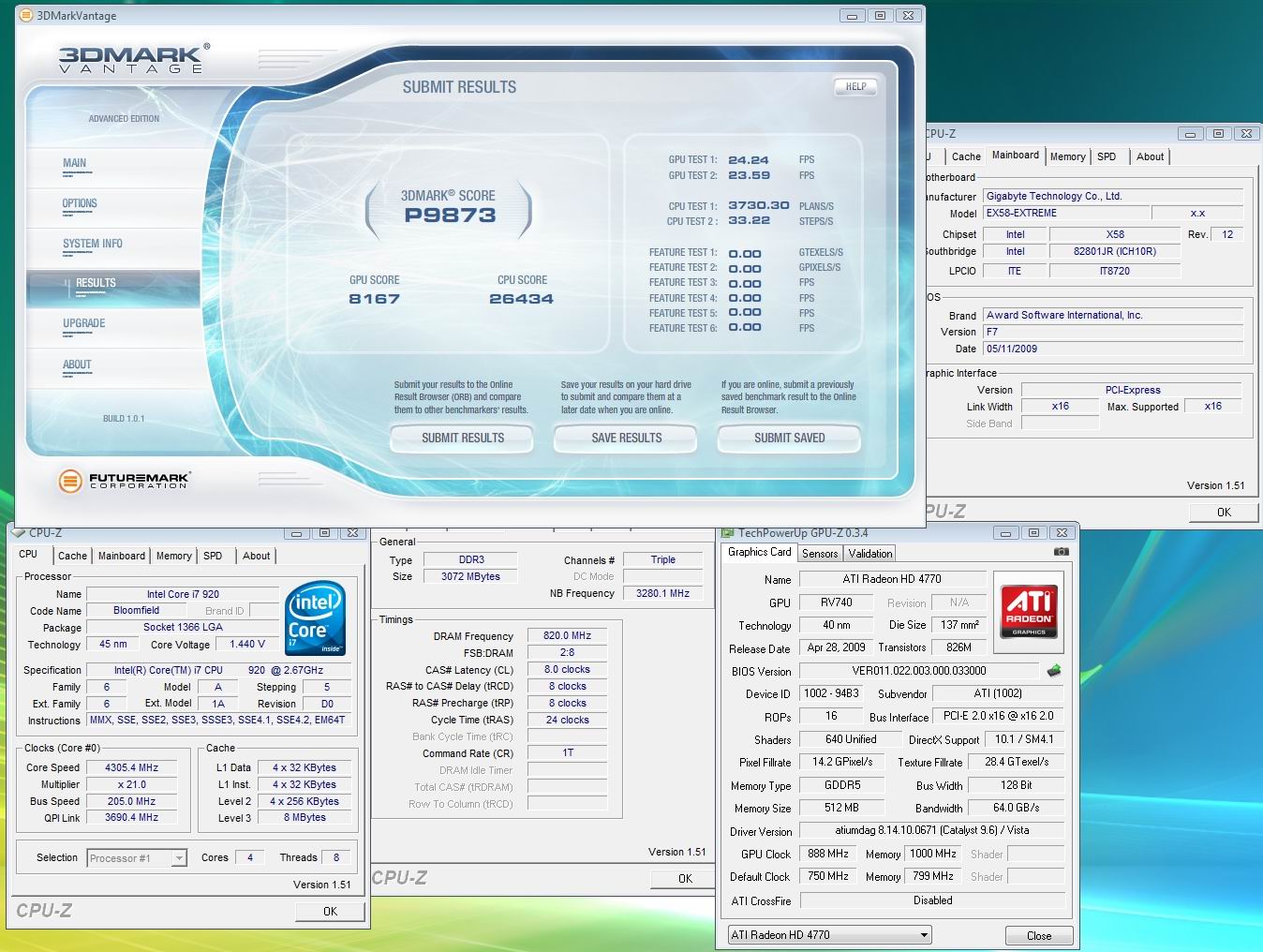
Task: Maximize the 3DMark Vantage window
Action: (880, 16)
